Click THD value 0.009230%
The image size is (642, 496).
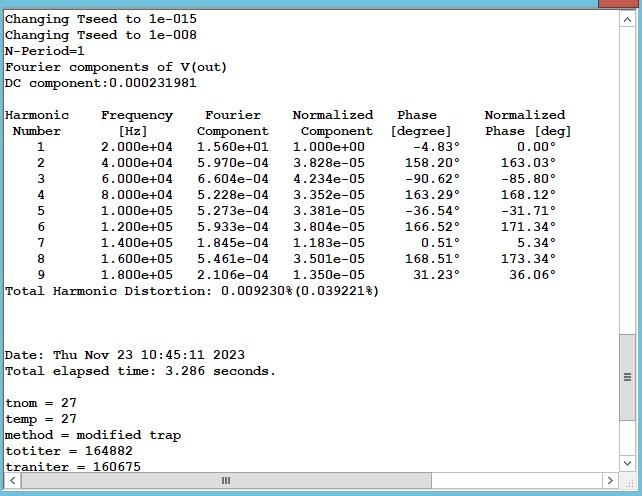pos(257,291)
